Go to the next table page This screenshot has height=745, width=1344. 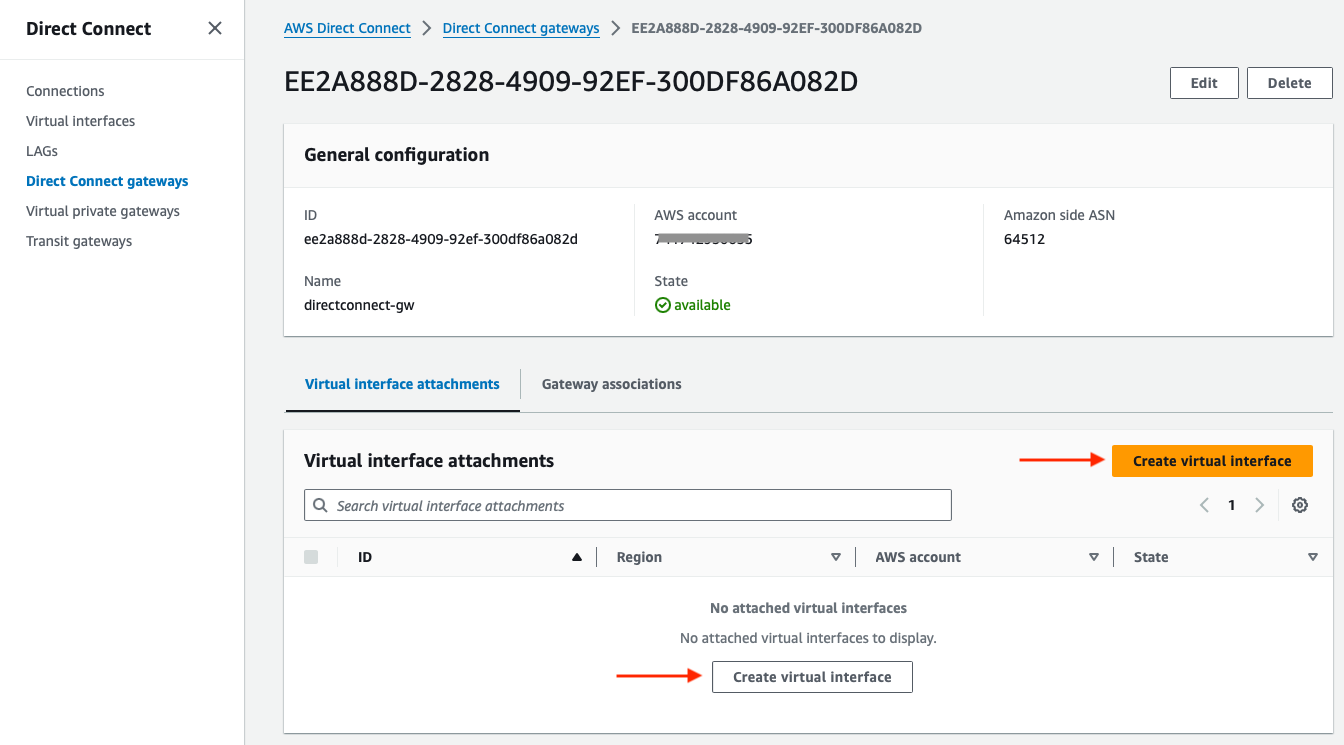point(1259,505)
